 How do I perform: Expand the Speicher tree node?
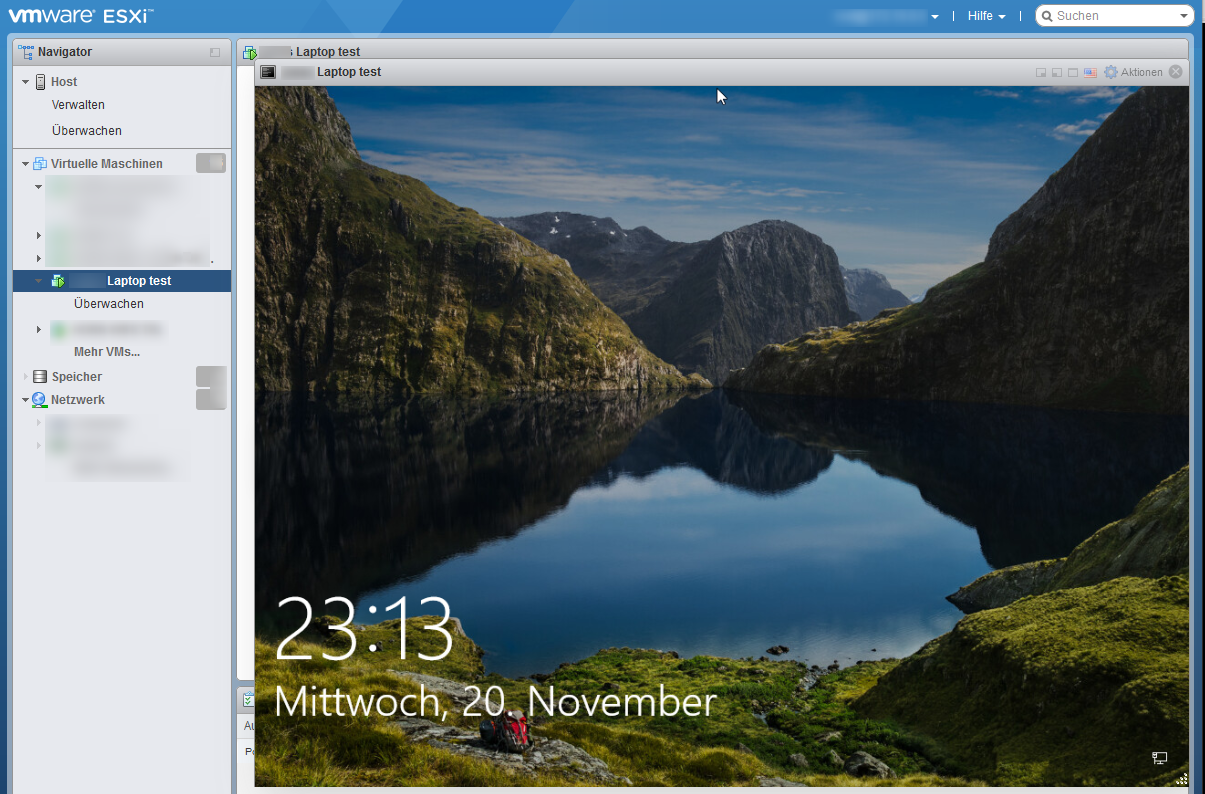(x=26, y=377)
